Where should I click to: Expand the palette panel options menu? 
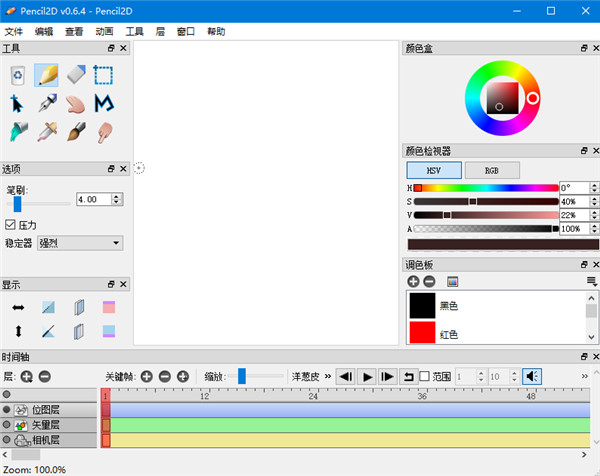tap(591, 282)
